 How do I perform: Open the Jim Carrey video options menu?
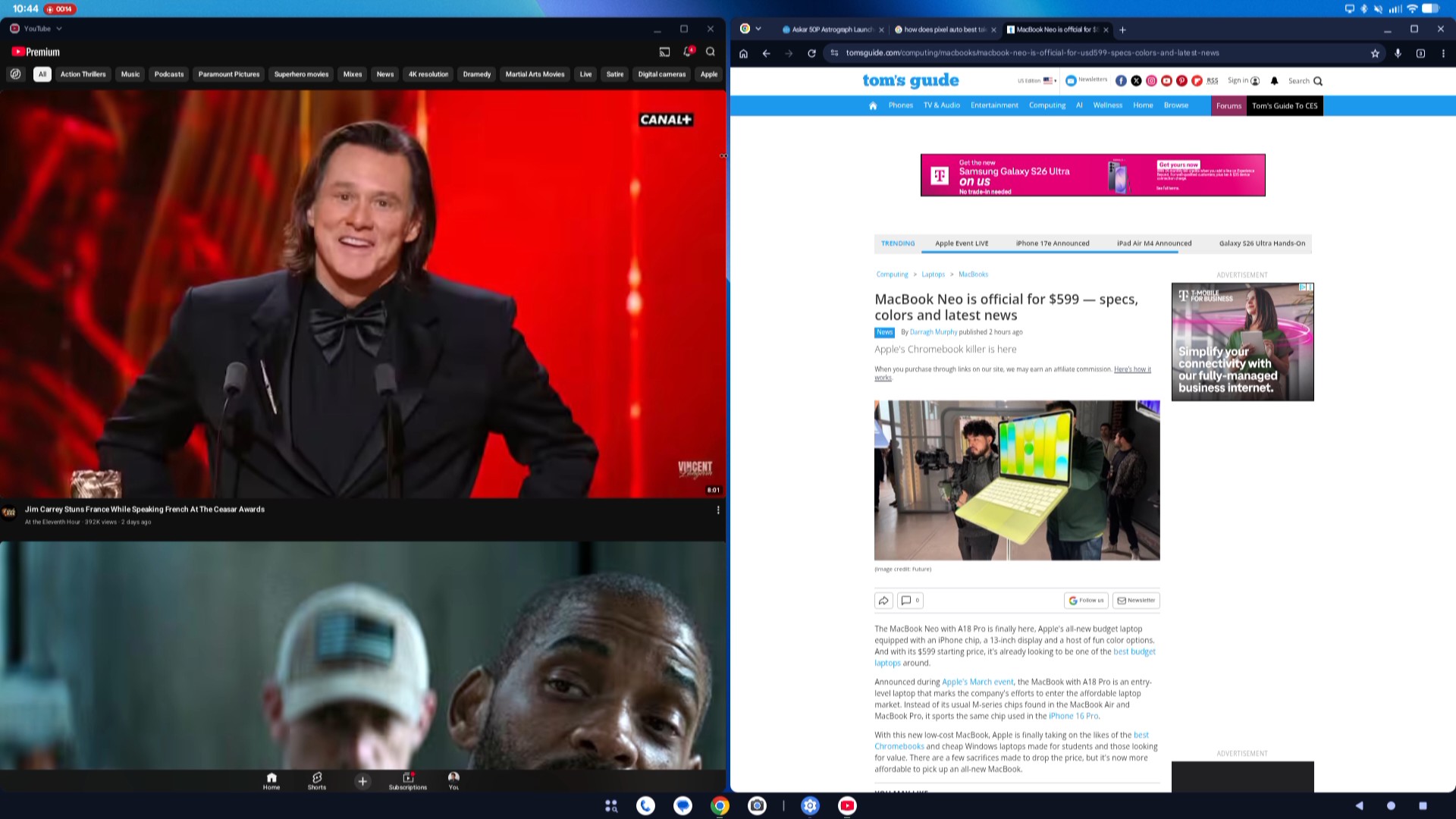(x=718, y=510)
